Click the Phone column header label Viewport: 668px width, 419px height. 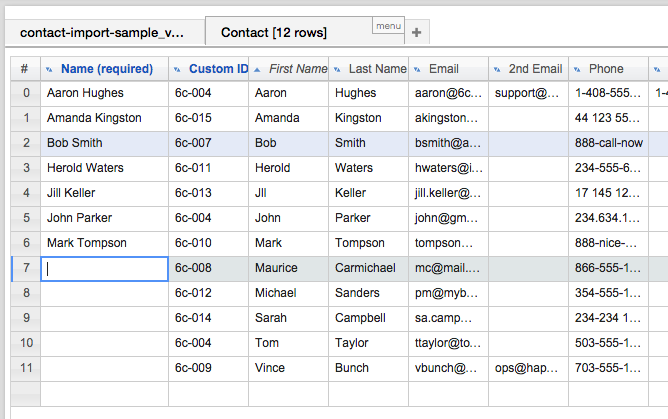606,70
